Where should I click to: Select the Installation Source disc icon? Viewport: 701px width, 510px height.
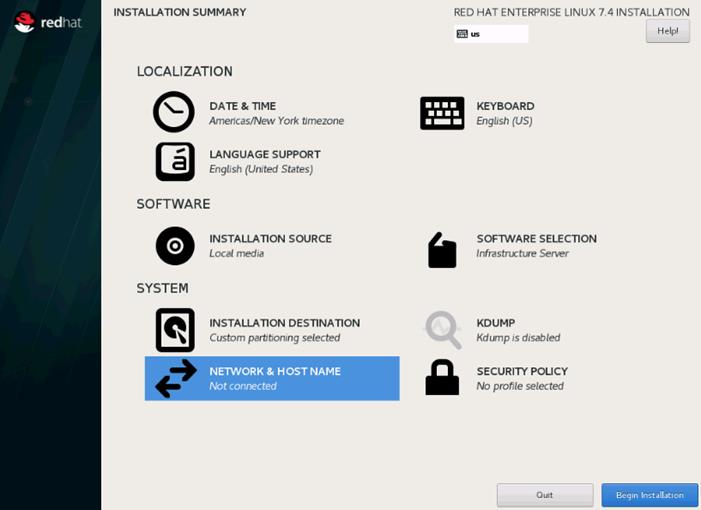click(x=175, y=246)
